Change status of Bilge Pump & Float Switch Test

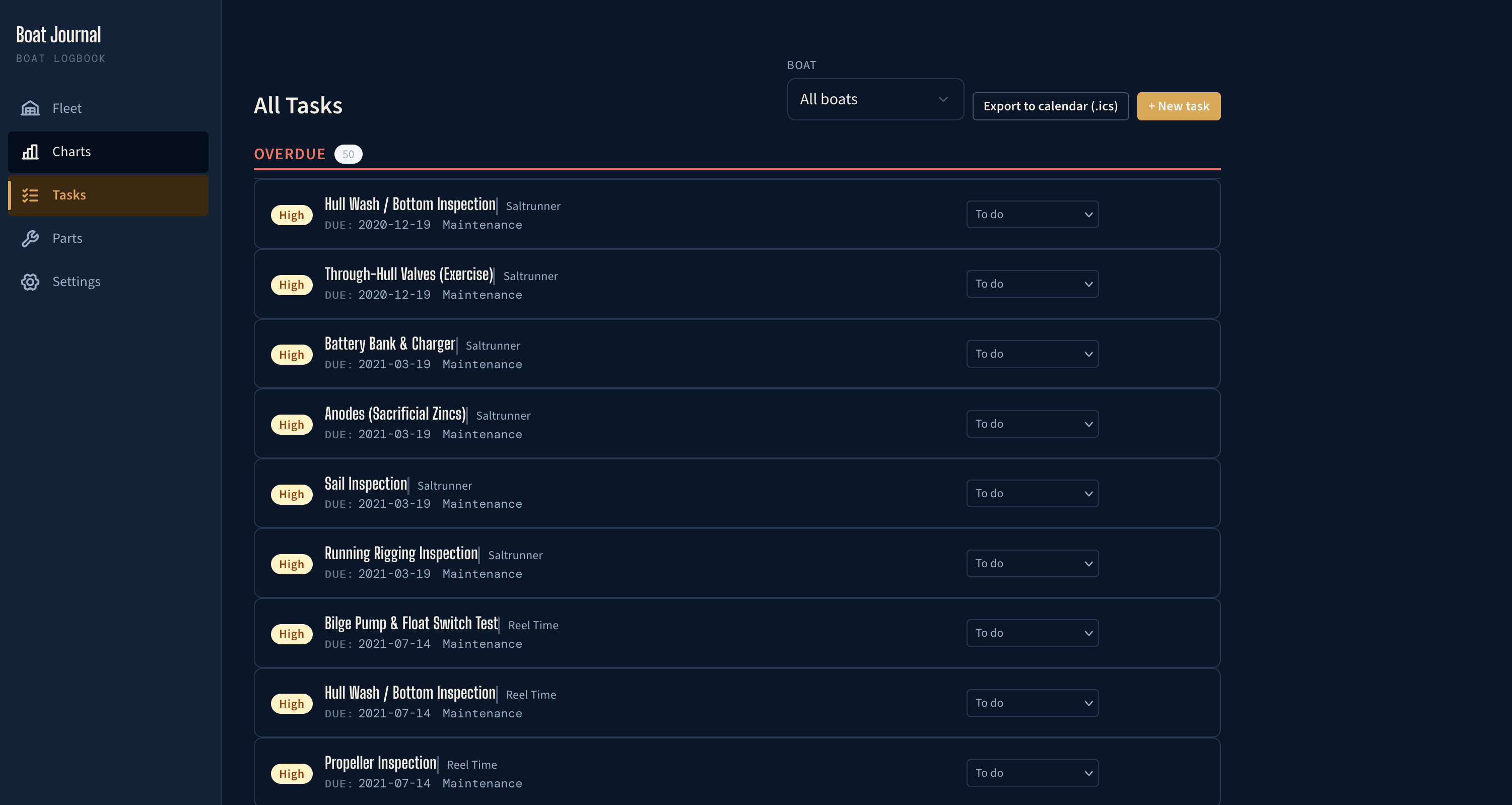tap(1033, 633)
